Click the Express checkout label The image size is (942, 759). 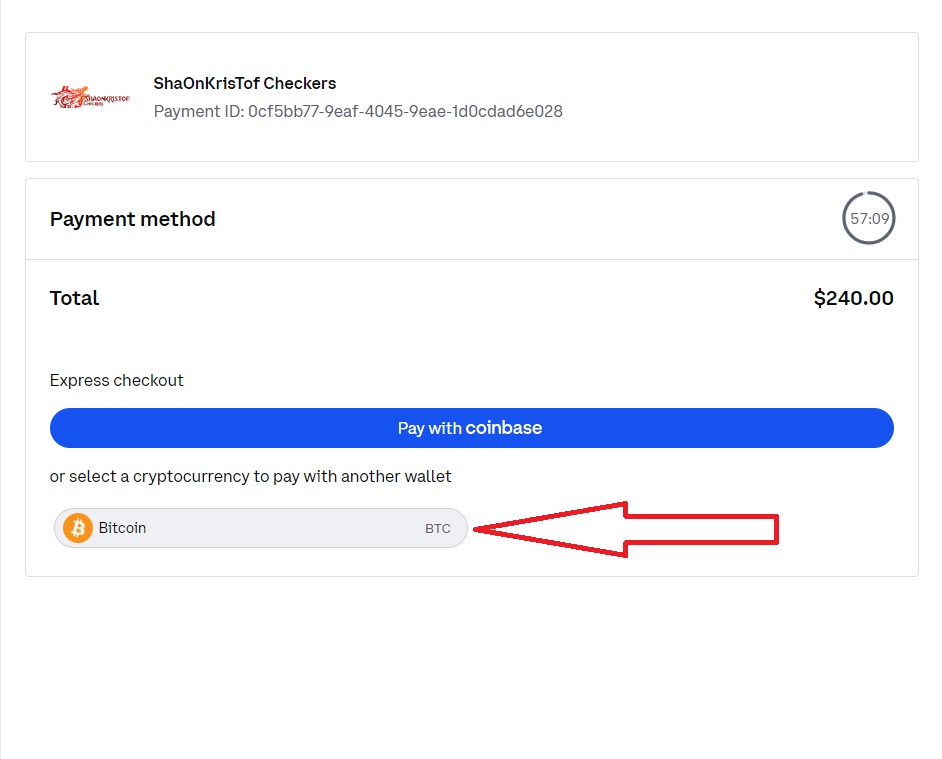[117, 380]
